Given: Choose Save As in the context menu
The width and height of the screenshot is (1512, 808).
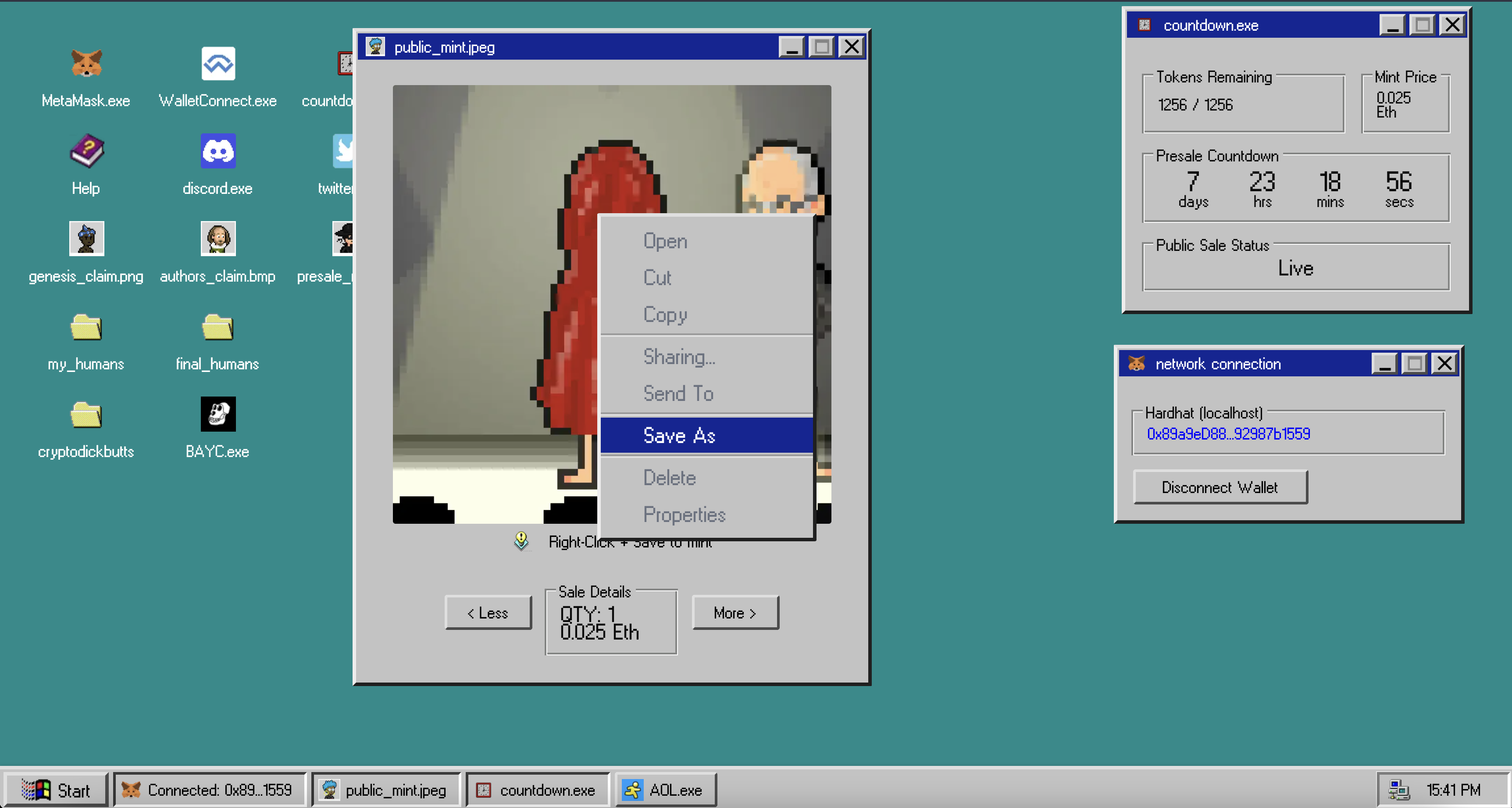Looking at the screenshot, I should click(679, 436).
